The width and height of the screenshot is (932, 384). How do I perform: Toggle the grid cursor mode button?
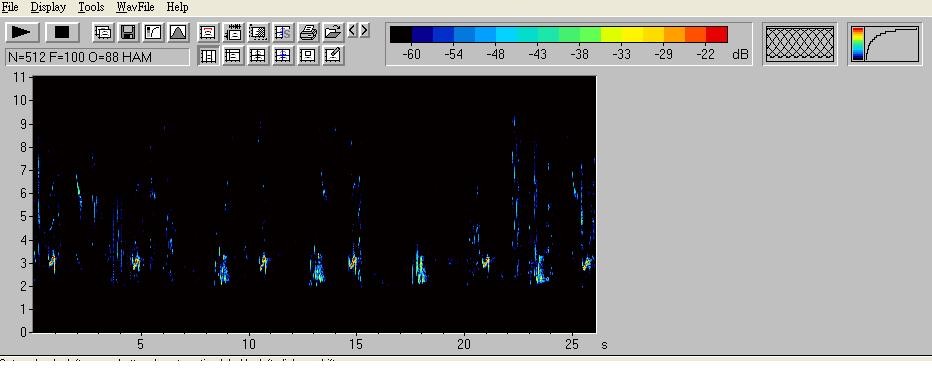[x=258, y=55]
